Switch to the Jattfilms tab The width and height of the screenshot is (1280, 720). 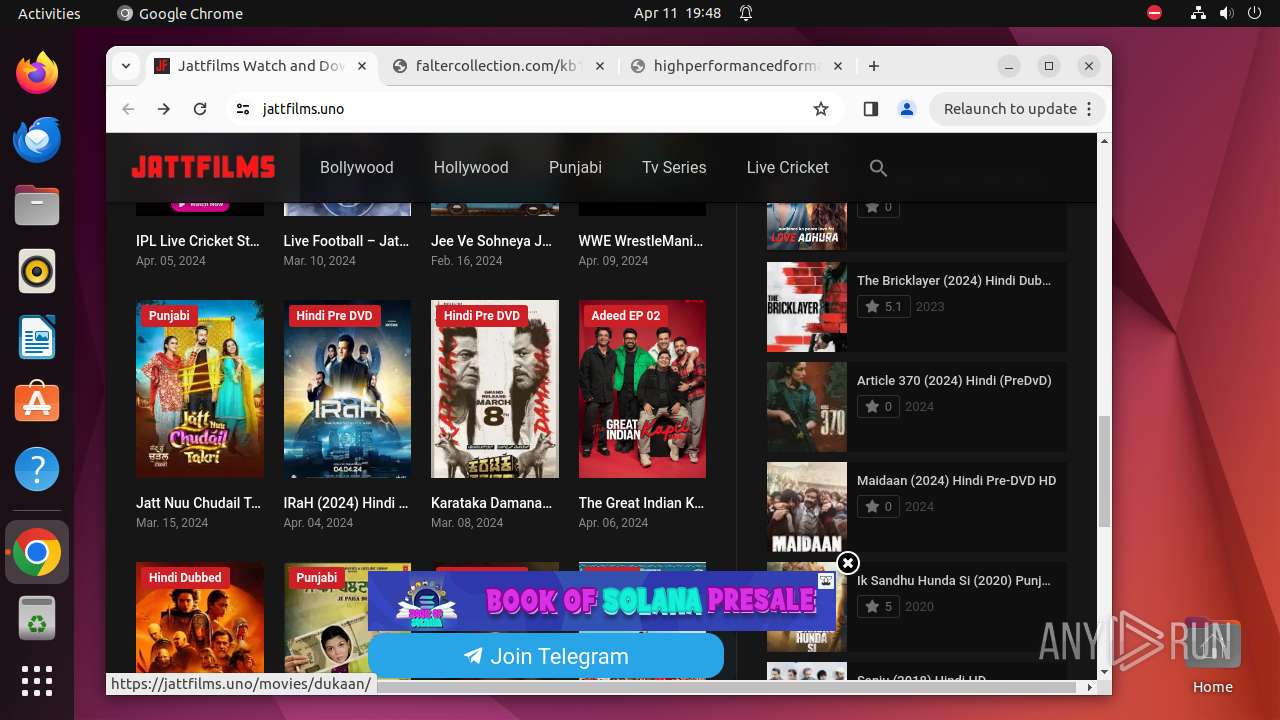click(261, 66)
